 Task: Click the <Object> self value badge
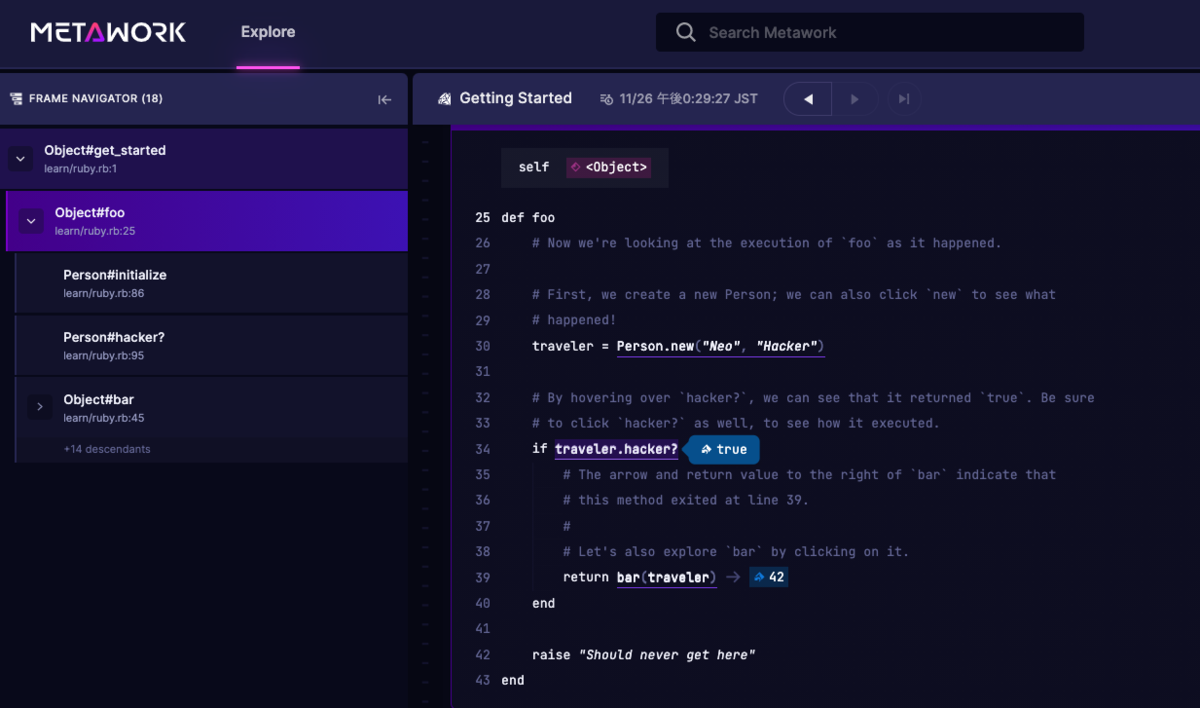click(608, 167)
